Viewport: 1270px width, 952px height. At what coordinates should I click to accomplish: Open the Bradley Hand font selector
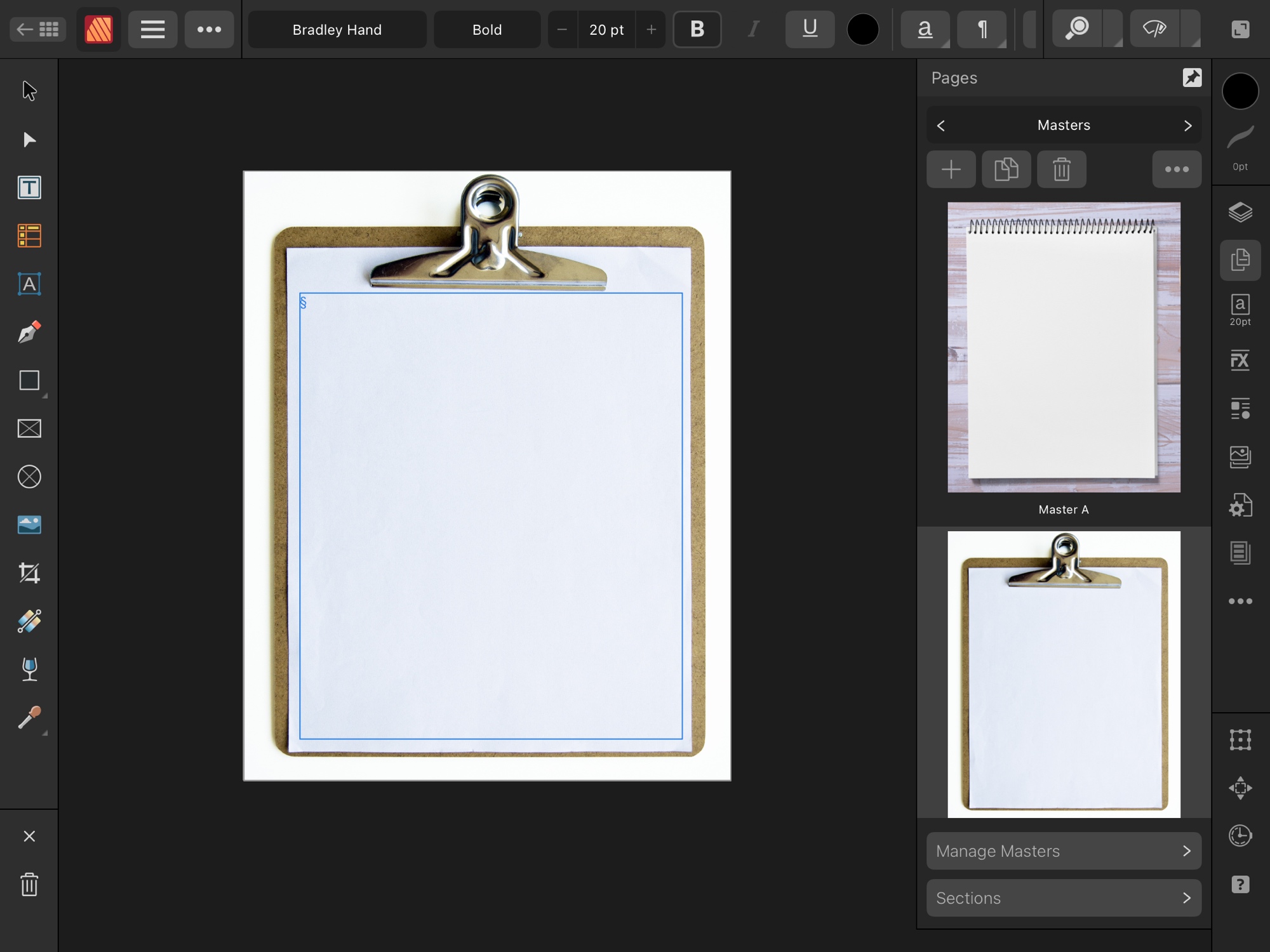click(x=337, y=29)
